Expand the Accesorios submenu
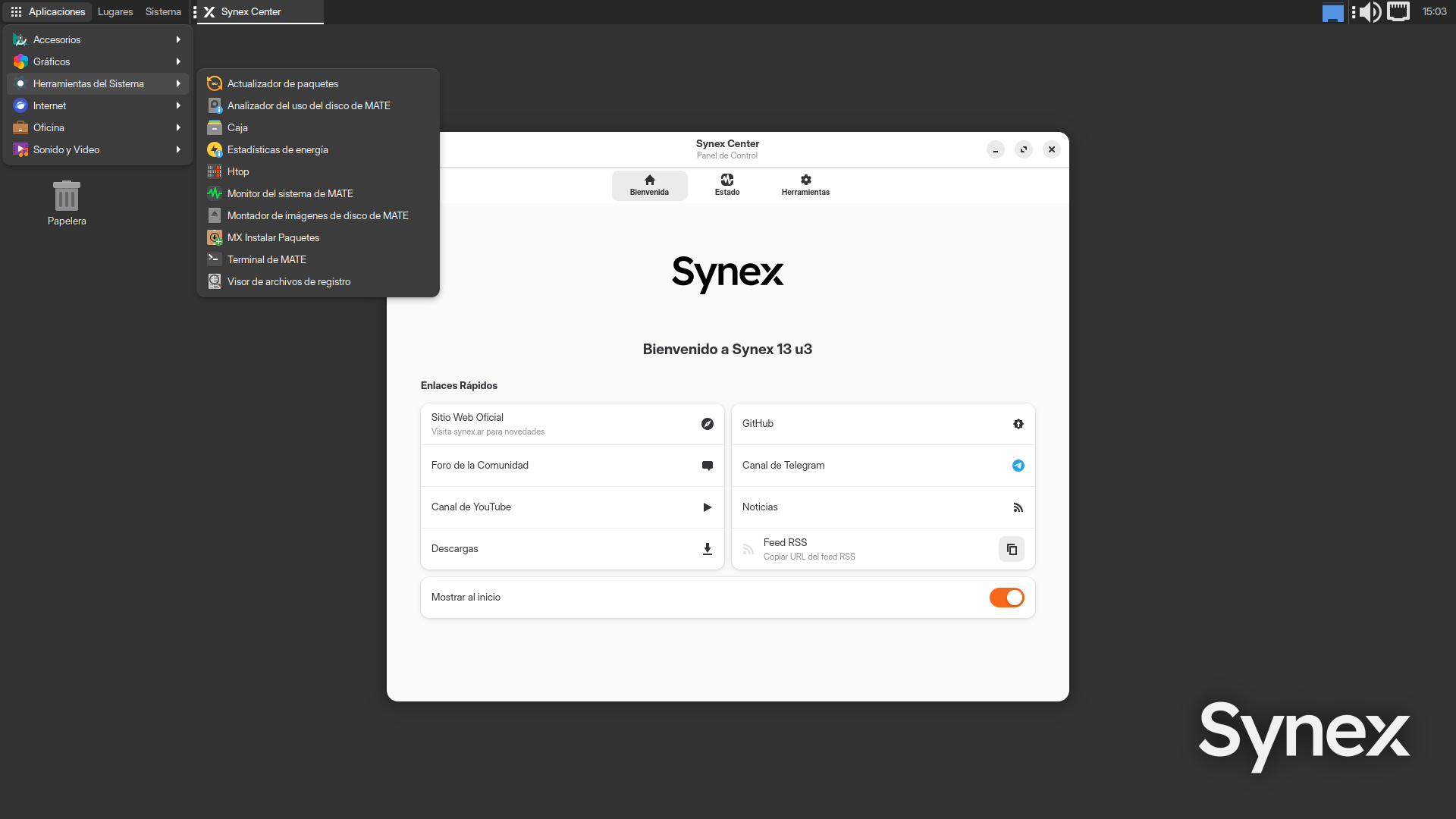Viewport: 1456px width, 819px height. [97, 39]
